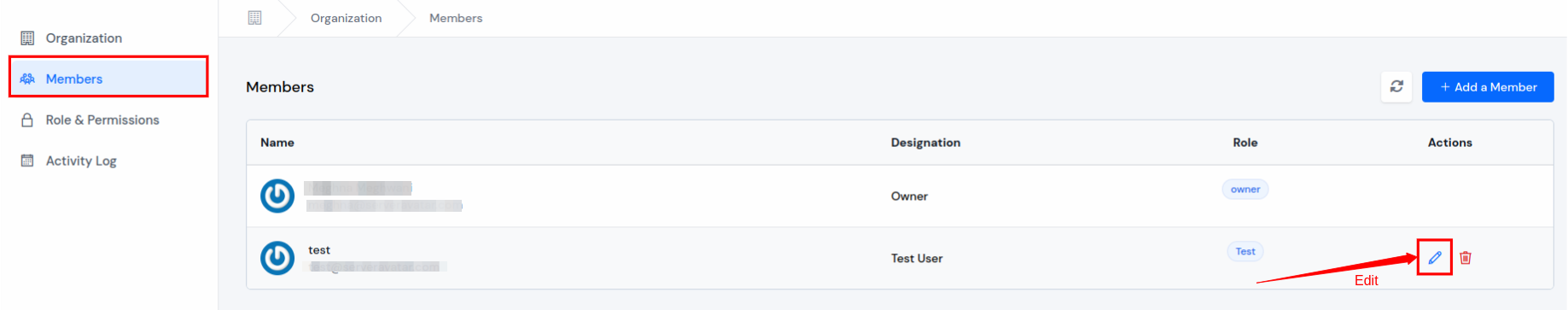Click the Add a Member button
This screenshot has width=1568, height=310.
tap(1488, 87)
